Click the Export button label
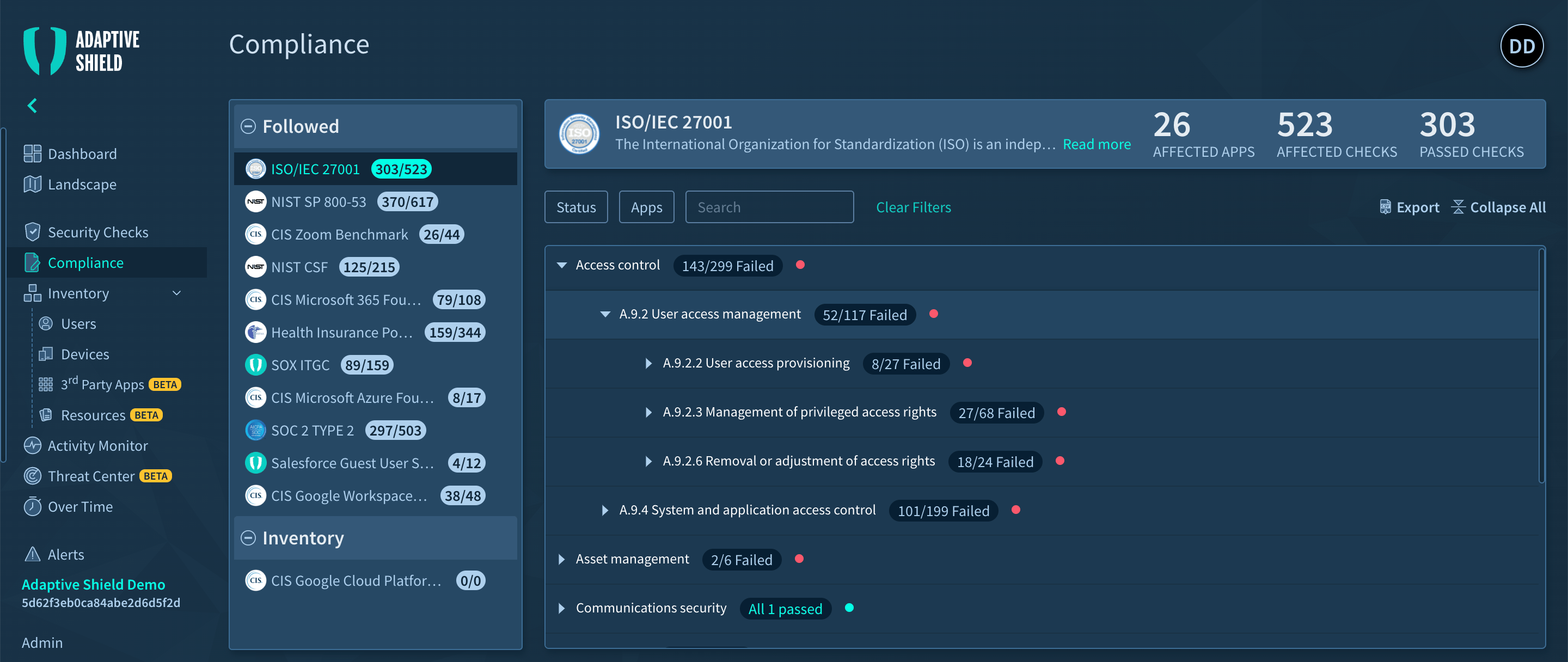The image size is (1568, 662). [x=1418, y=207]
